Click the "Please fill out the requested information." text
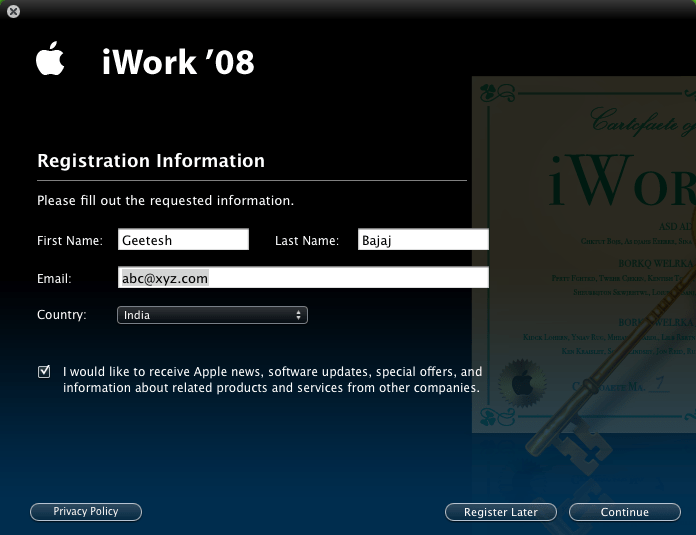Image resolution: width=696 pixels, height=535 pixels. coord(166,201)
